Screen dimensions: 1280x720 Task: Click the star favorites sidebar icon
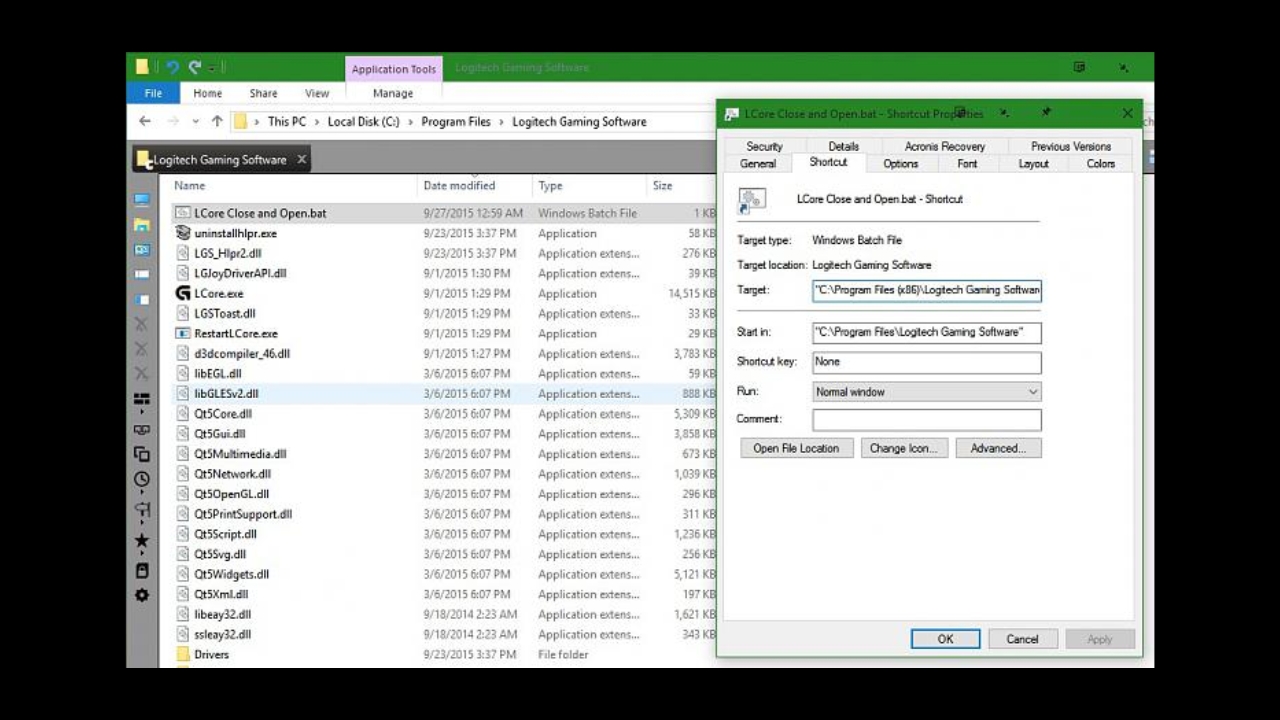click(x=142, y=541)
